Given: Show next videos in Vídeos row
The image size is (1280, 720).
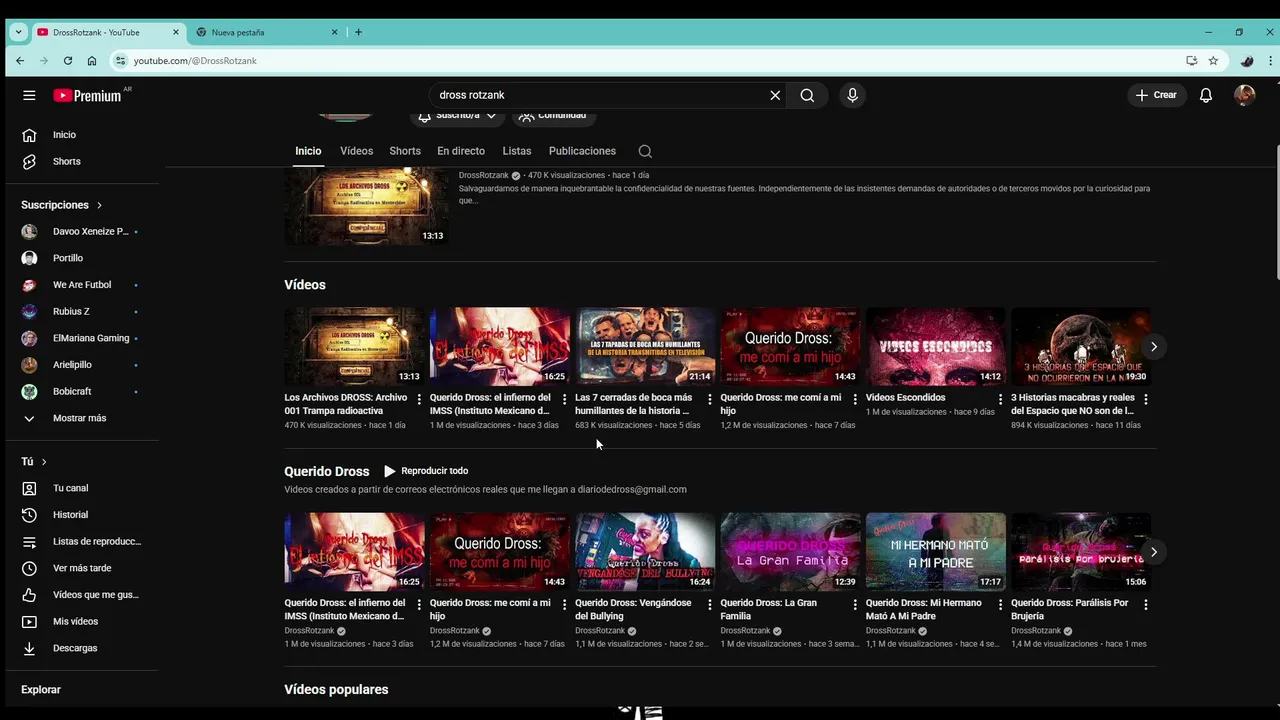Looking at the screenshot, I should [x=1153, y=347].
